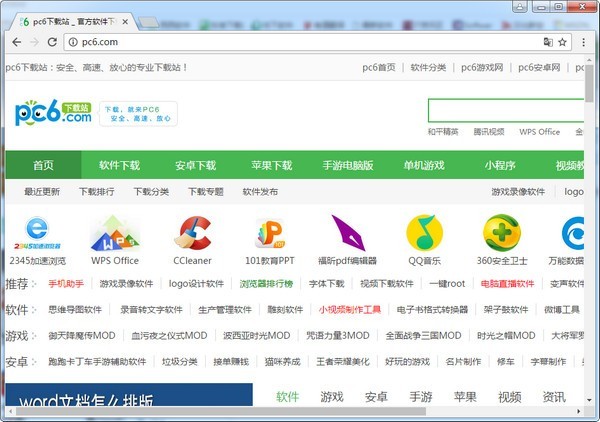
Task: Reload the page with the refresh icon
Action: pos(52,42)
